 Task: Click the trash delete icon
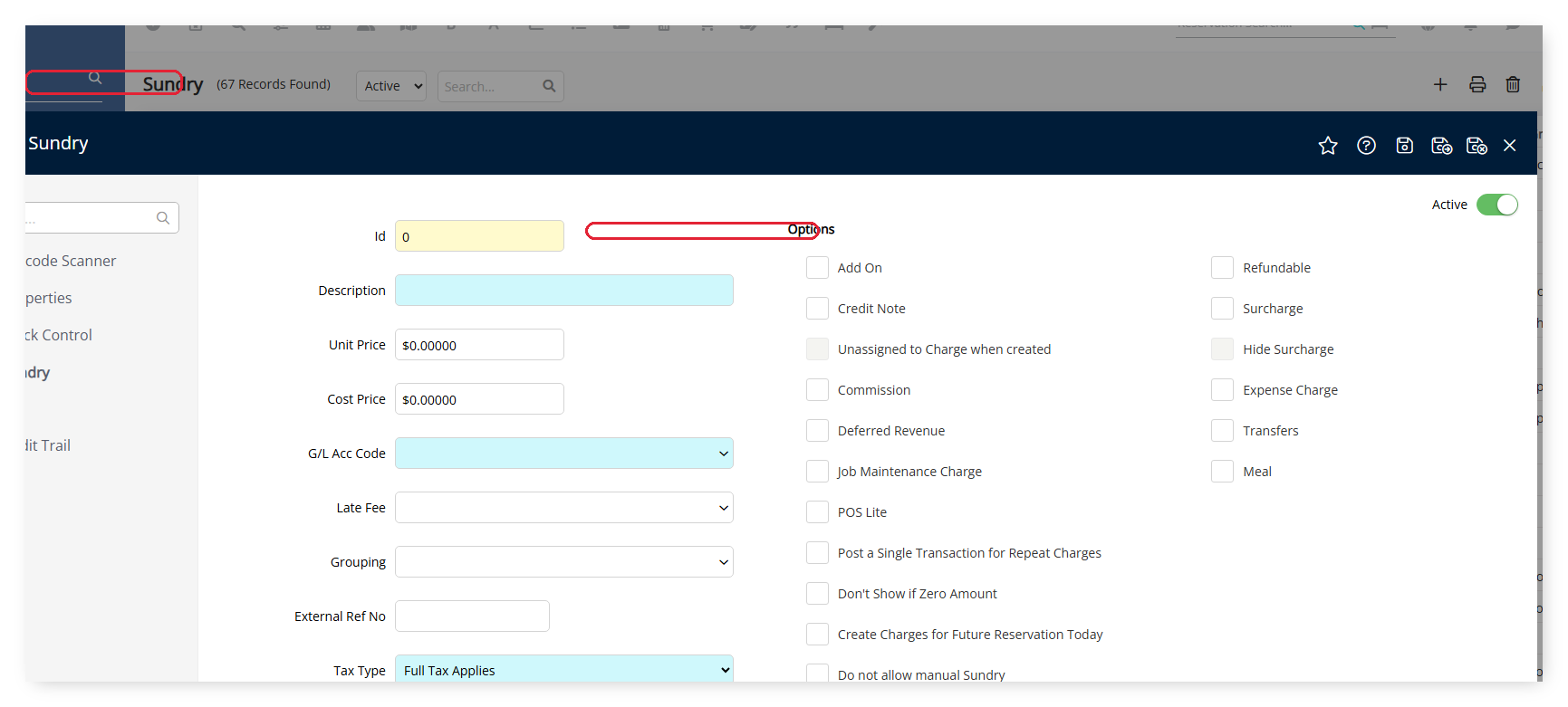(x=1513, y=84)
